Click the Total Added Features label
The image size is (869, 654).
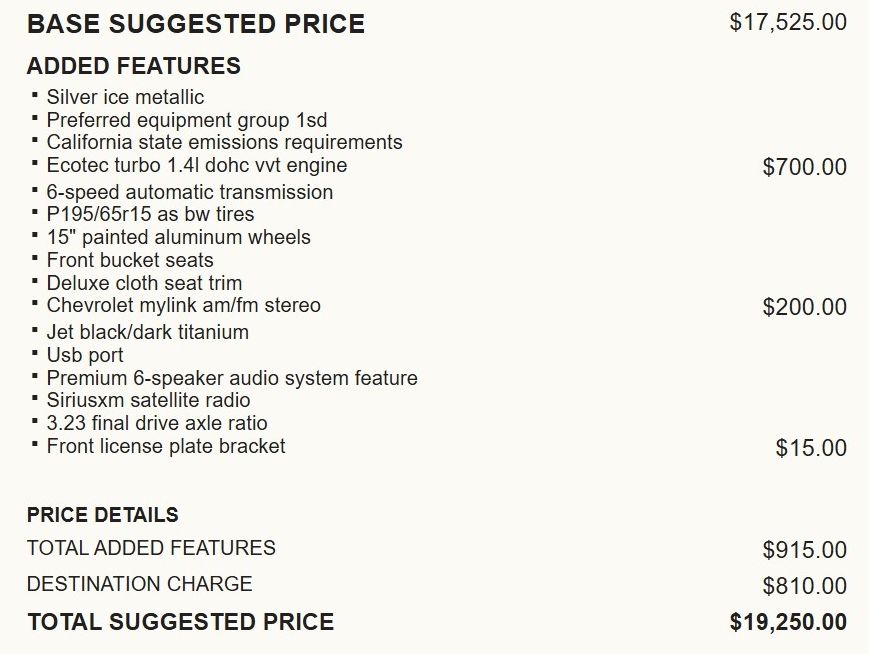[x=151, y=548]
